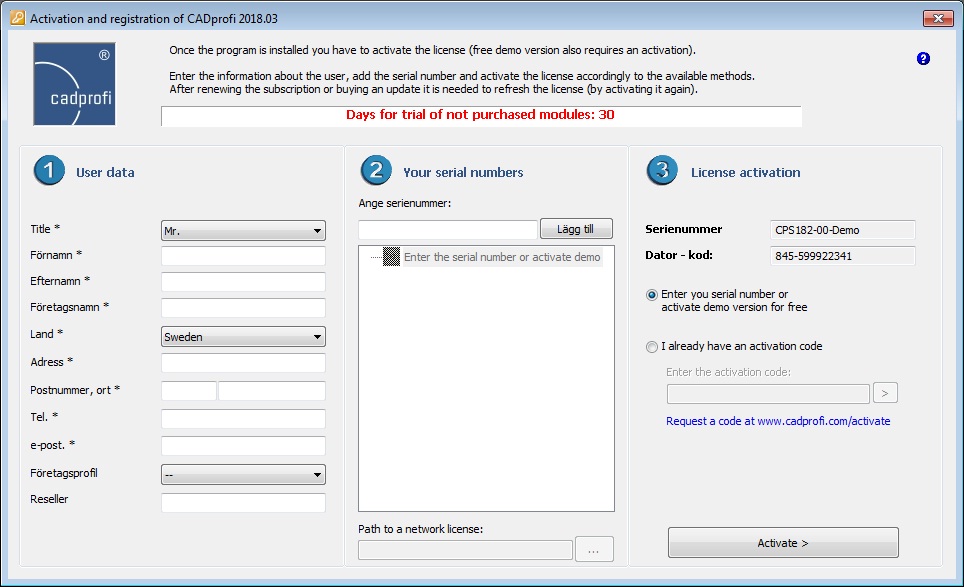The height and width of the screenshot is (587, 964).
Task: Click the Företagsnamn input field
Action: [243, 308]
